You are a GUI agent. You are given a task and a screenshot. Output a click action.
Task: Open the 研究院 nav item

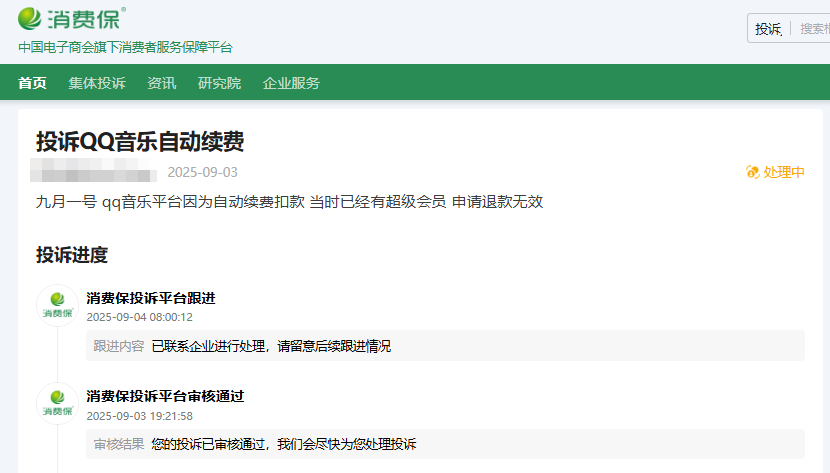point(219,83)
